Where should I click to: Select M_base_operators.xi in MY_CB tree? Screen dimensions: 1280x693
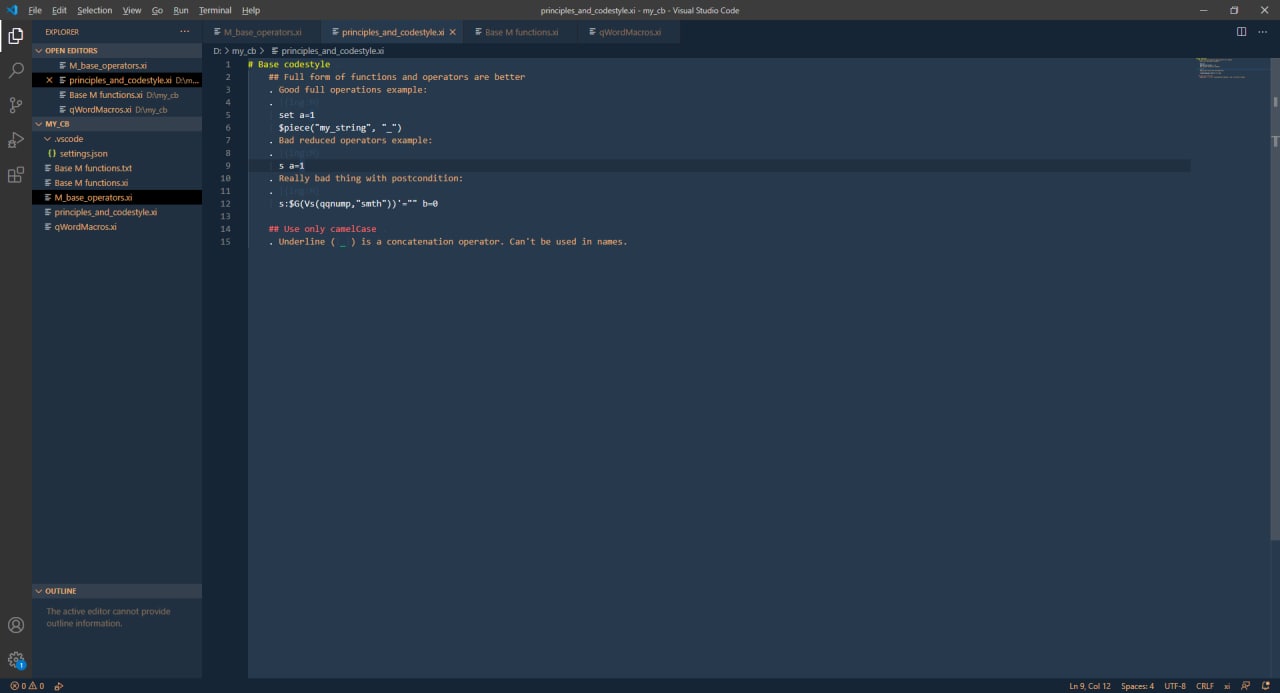[117, 198]
